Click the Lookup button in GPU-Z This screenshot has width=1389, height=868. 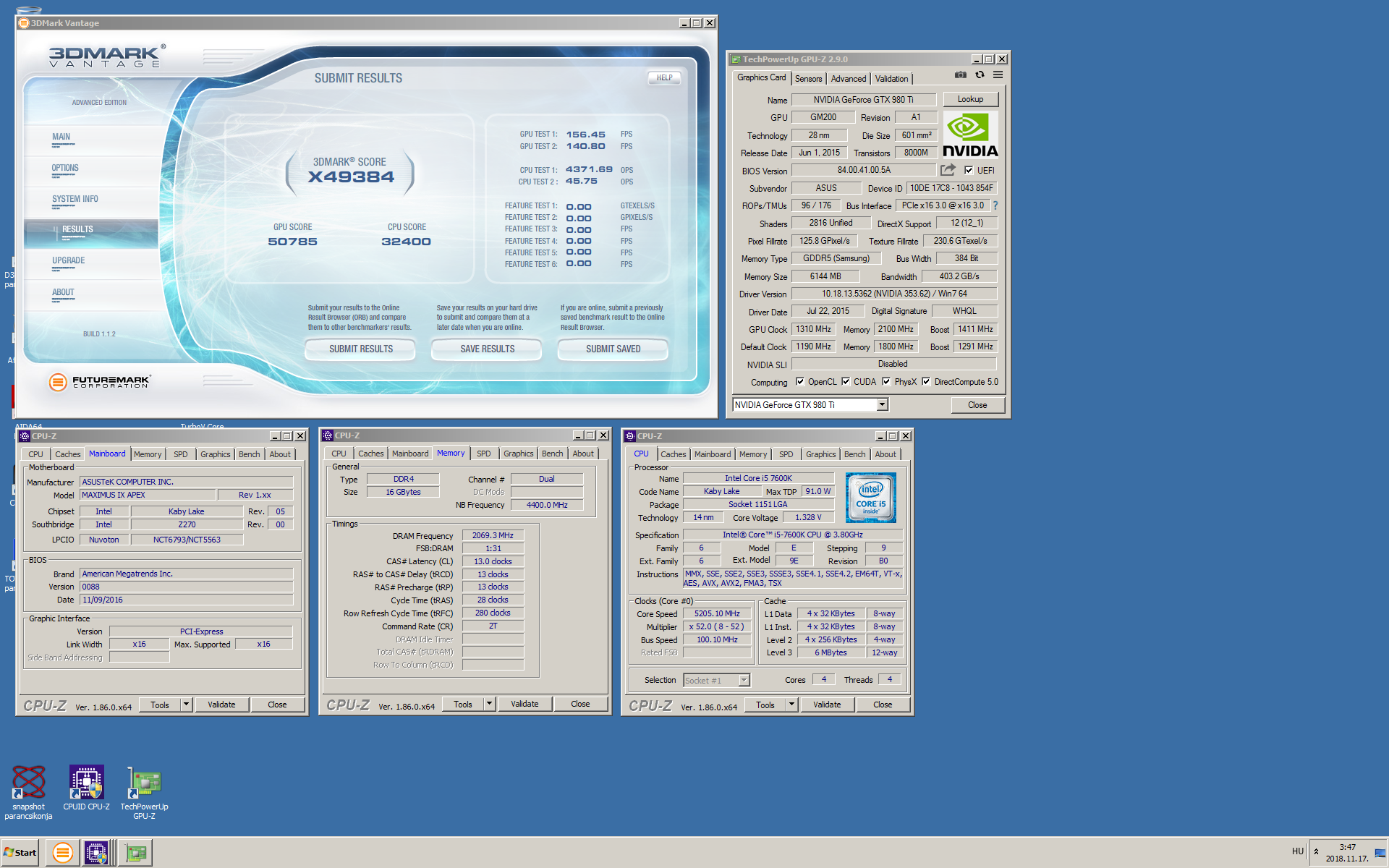pyautogui.click(x=970, y=99)
